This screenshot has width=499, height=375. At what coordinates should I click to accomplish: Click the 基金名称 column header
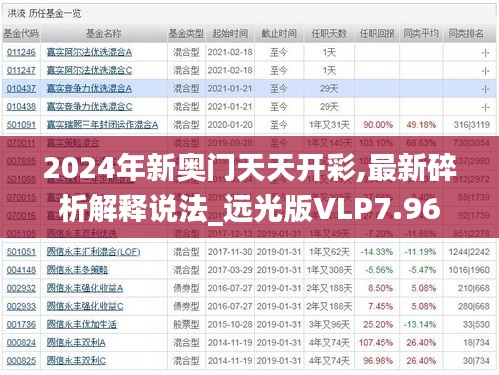click(104, 33)
